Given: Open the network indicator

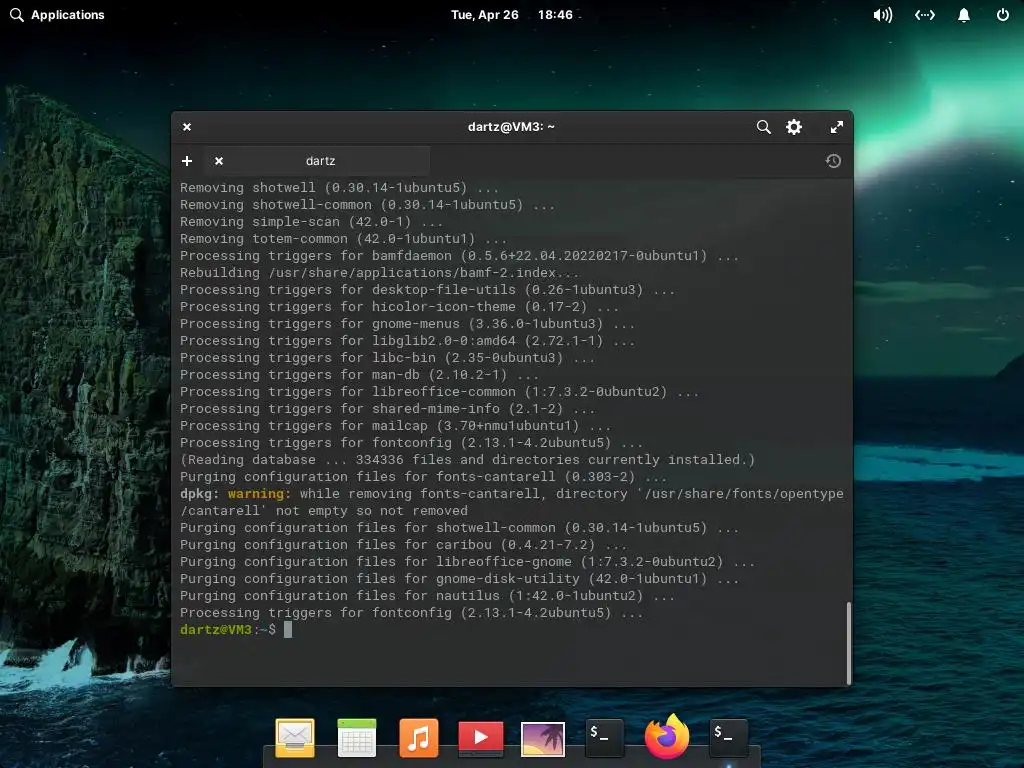Looking at the screenshot, I should [925, 14].
